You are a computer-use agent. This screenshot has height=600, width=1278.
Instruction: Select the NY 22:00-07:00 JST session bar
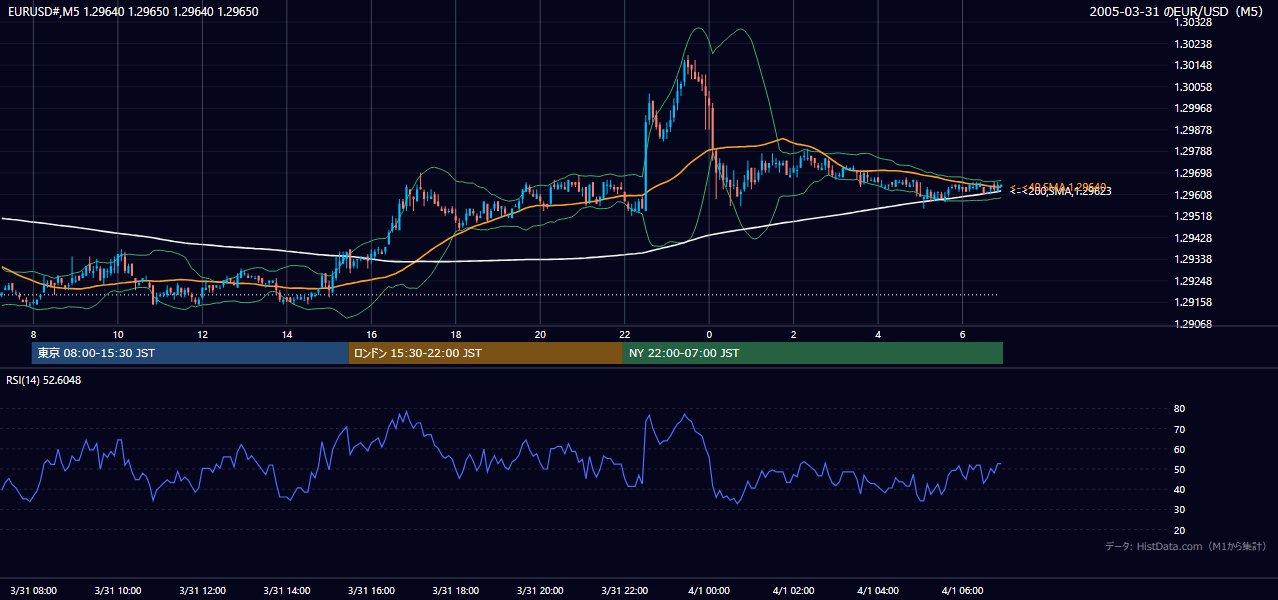[x=813, y=353]
